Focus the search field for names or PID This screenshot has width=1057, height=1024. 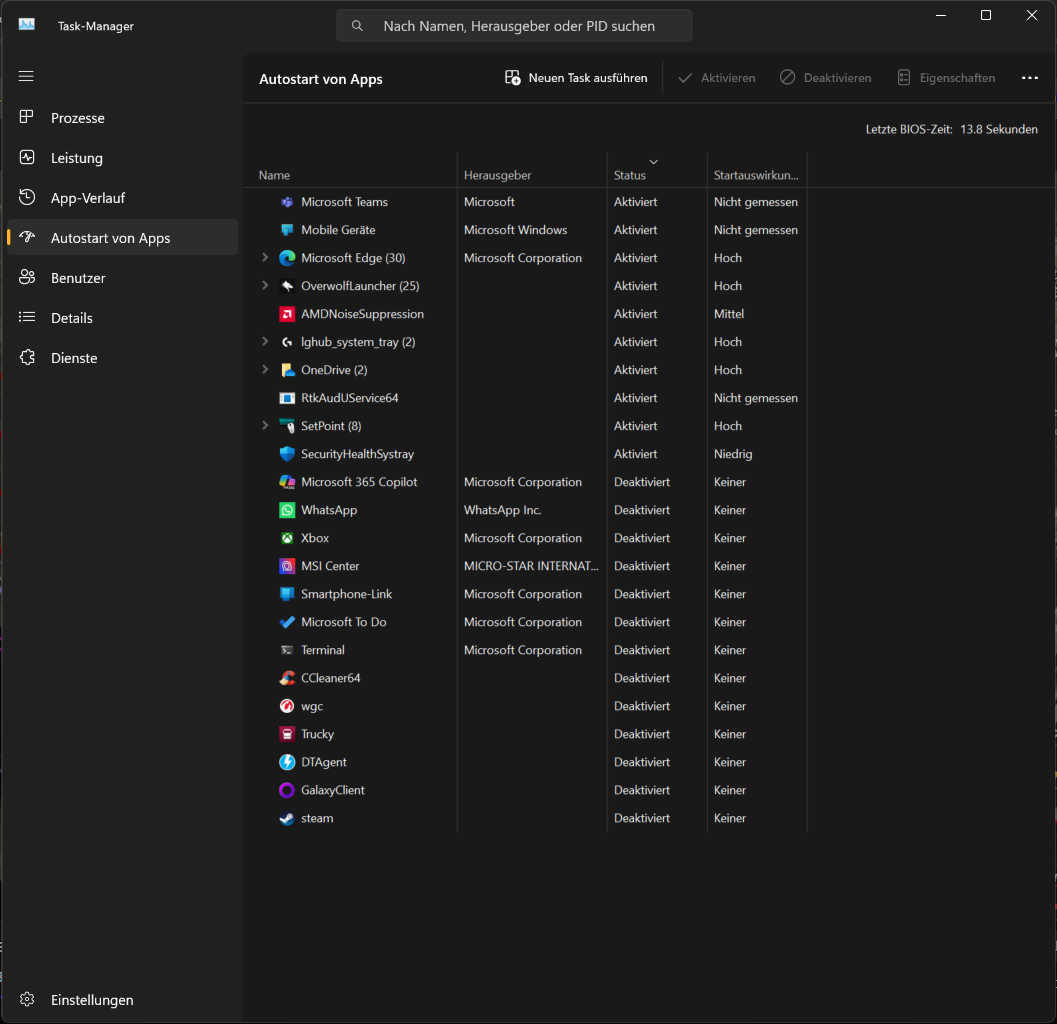pos(514,26)
